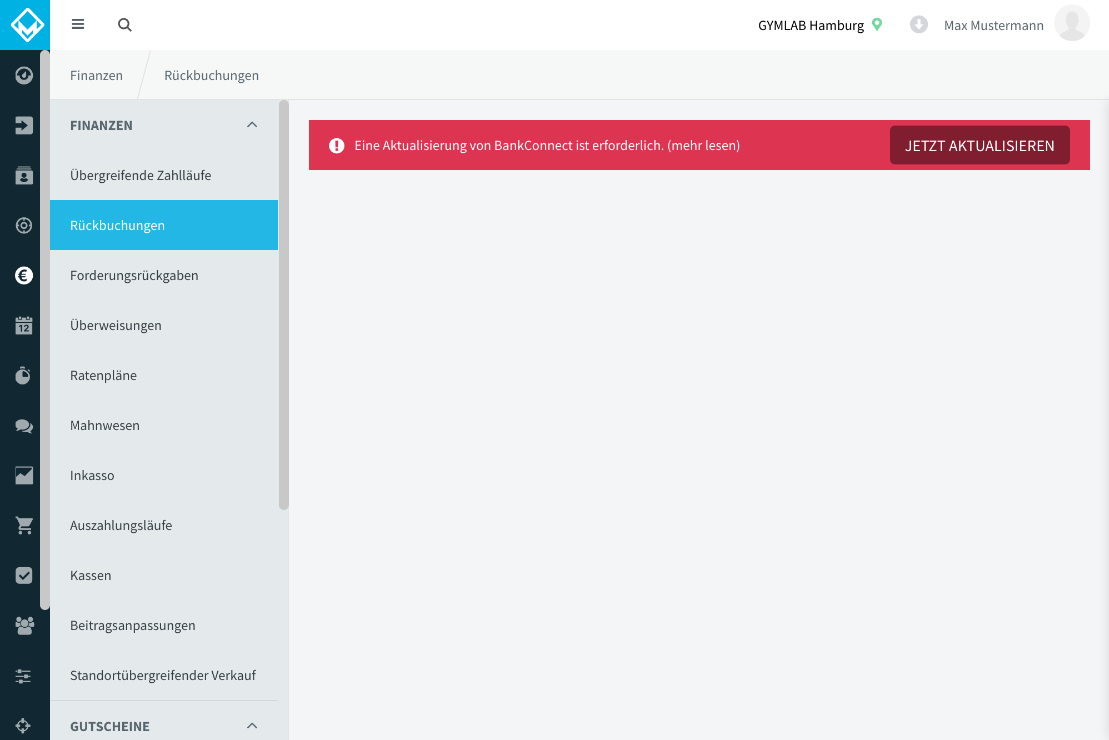Collapse the FINANZEN section chevron
Image resolution: width=1109 pixels, height=740 pixels.
coord(252,125)
